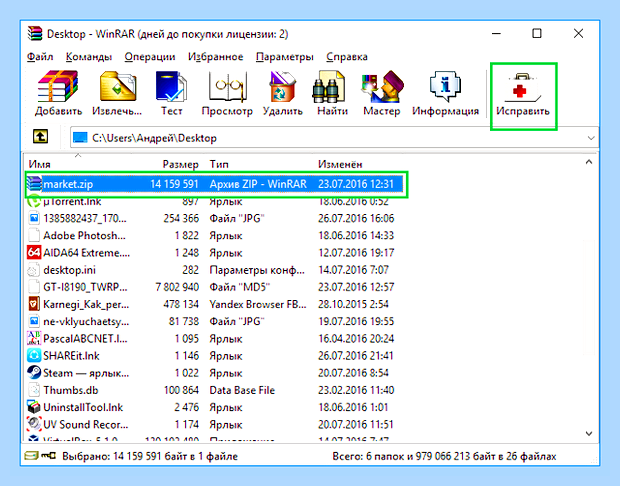The height and width of the screenshot is (486, 620).
Task: Select the Thumbs.db file name
Action: click(71, 390)
